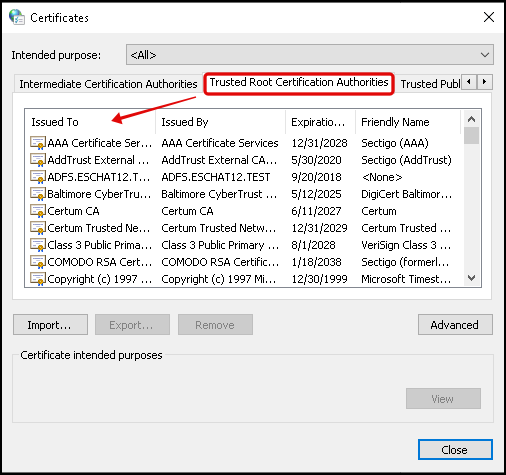506x475 pixels.
Task: Select 'Certum Trusted Ne...' entry
Action: click(x=99, y=228)
